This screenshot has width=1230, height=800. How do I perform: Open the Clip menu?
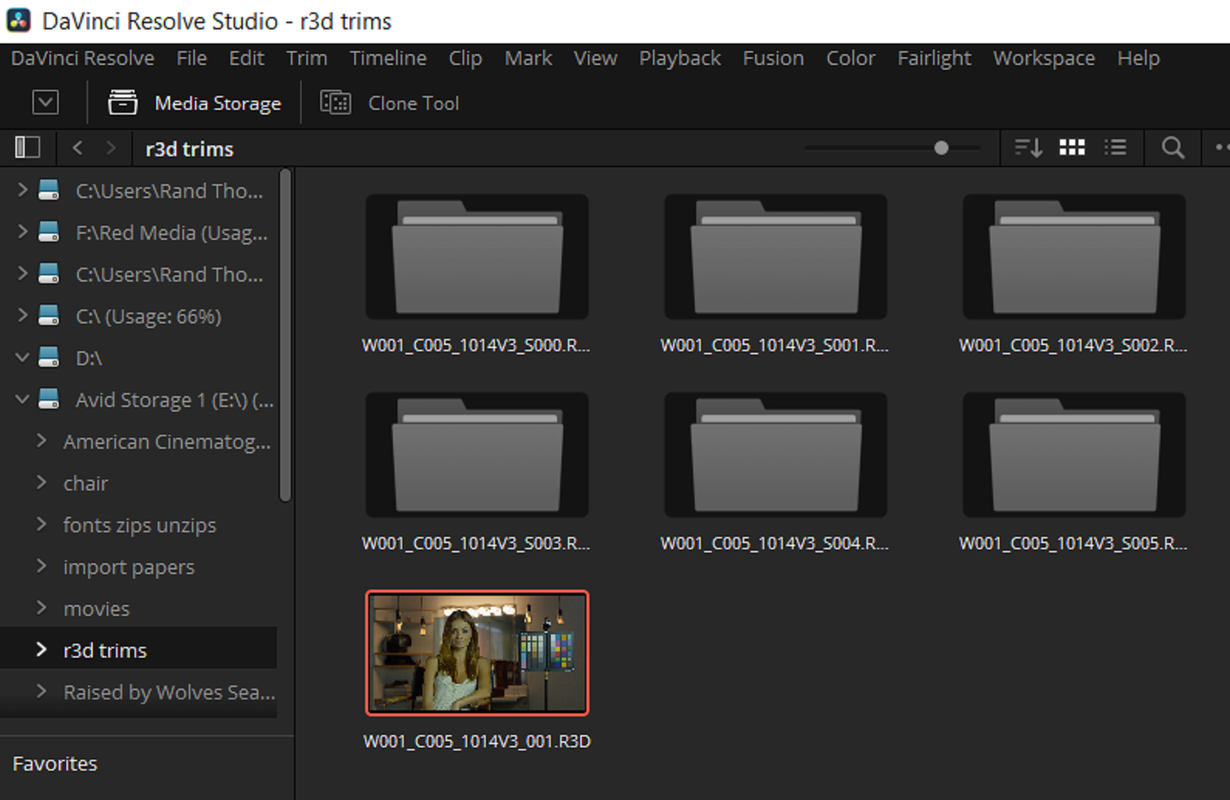click(465, 58)
